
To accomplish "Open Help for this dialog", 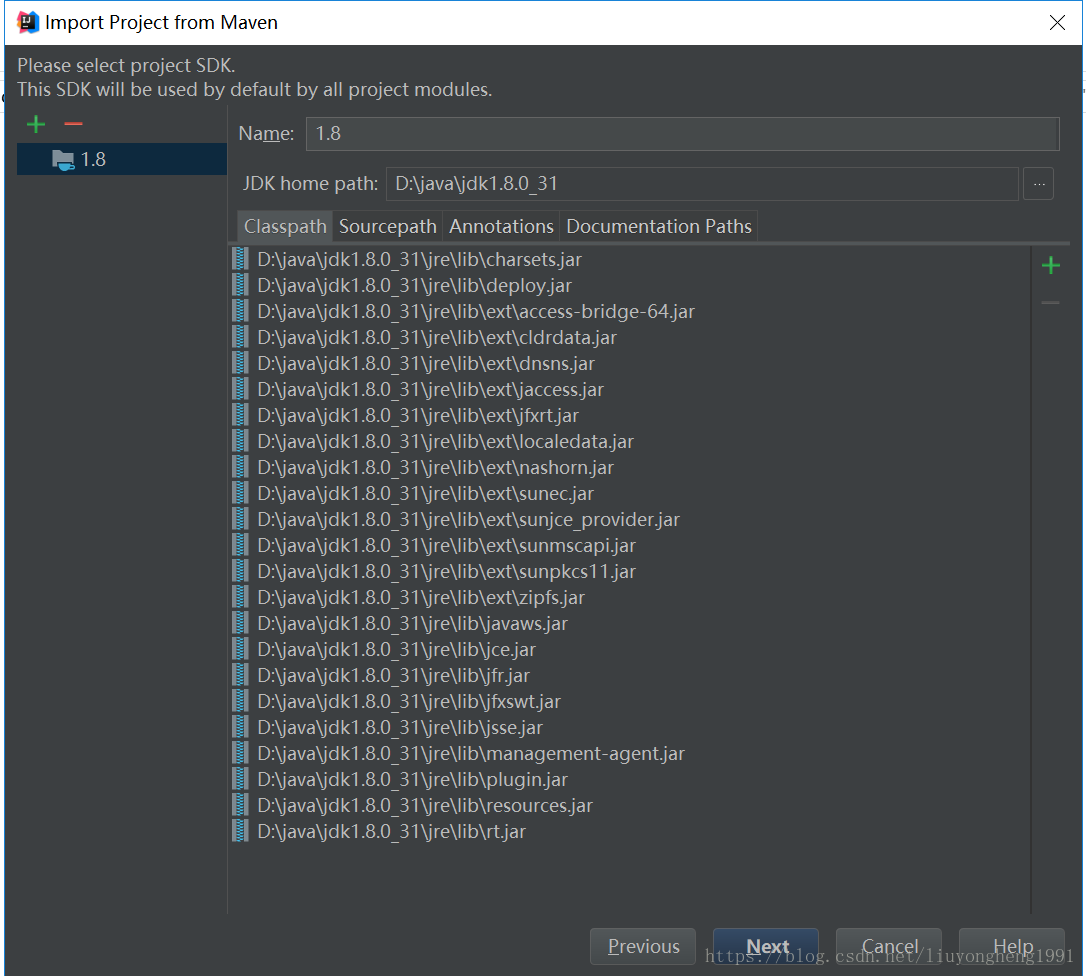I will tap(1012, 946).
